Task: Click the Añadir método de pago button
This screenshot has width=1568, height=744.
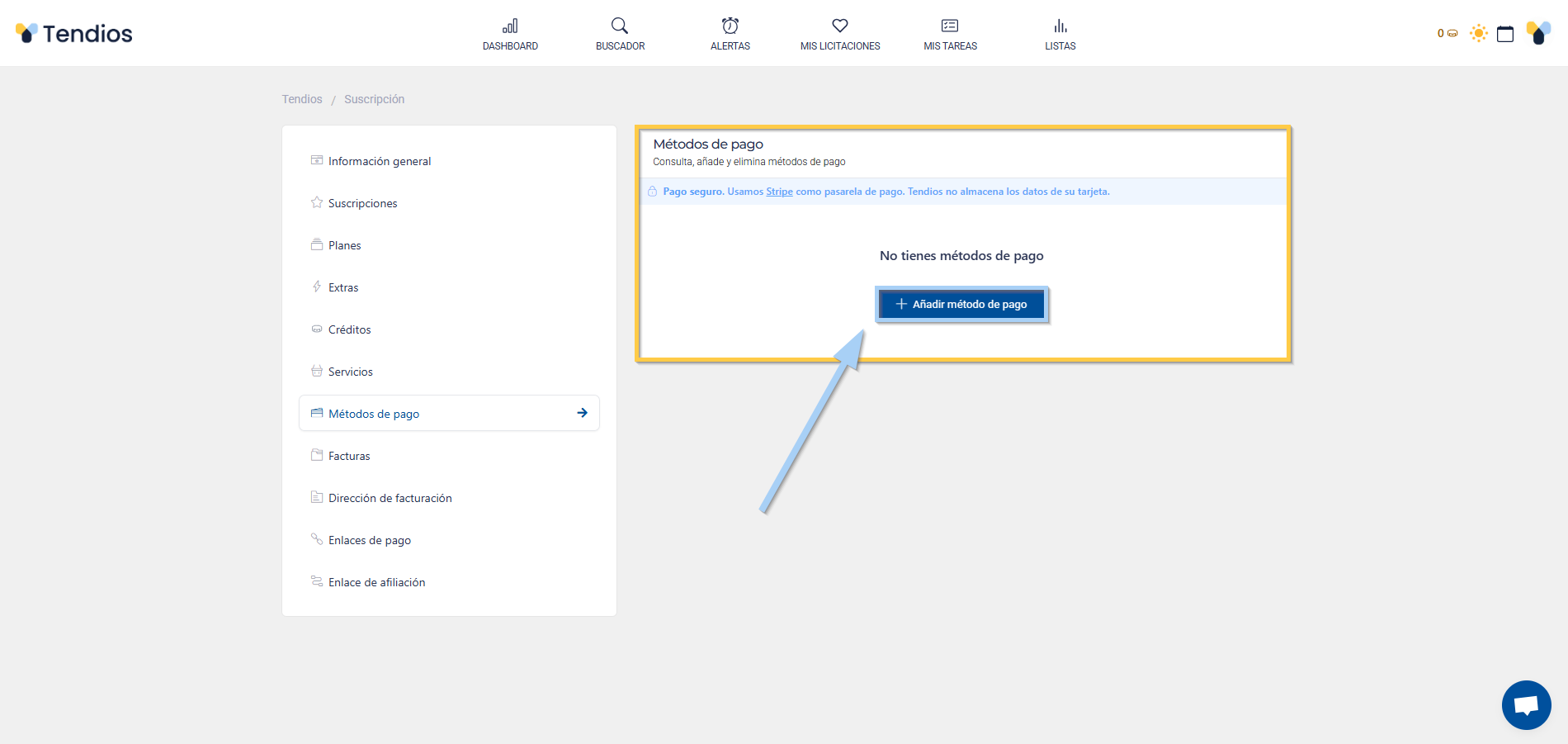Action: click(961, 305)
